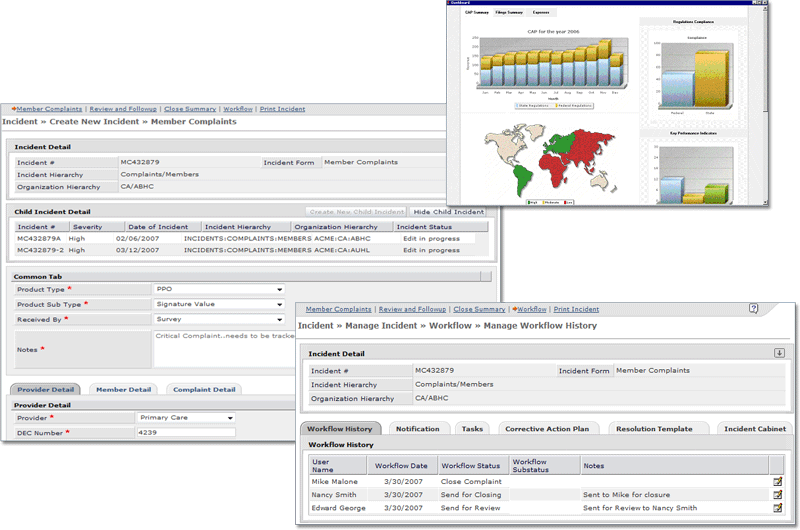Expand the Provider dropdown showing Primary Care
The height and width of the screenshot is (530, 800).
pos(230,418)
